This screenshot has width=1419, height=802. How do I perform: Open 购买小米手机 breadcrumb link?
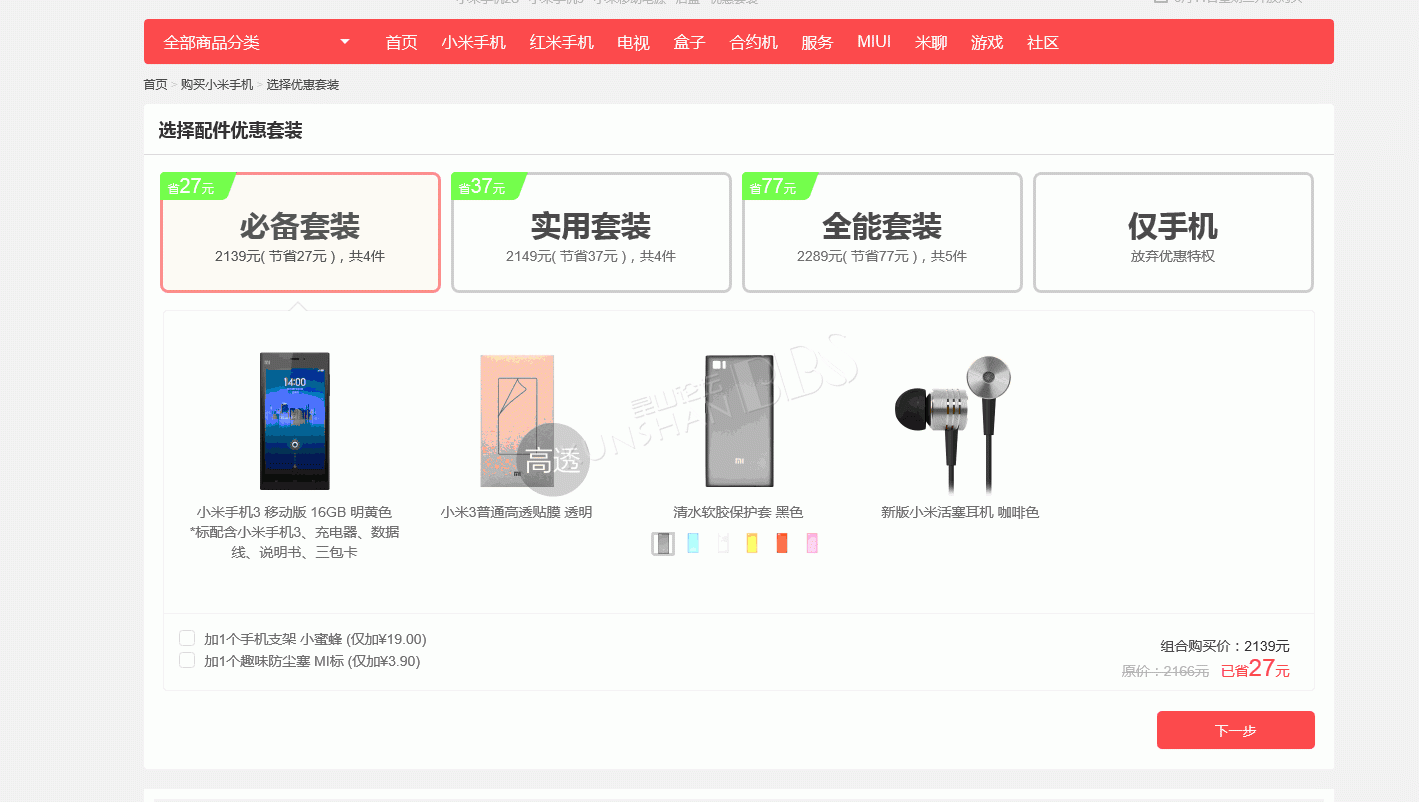tap(217, 85)
